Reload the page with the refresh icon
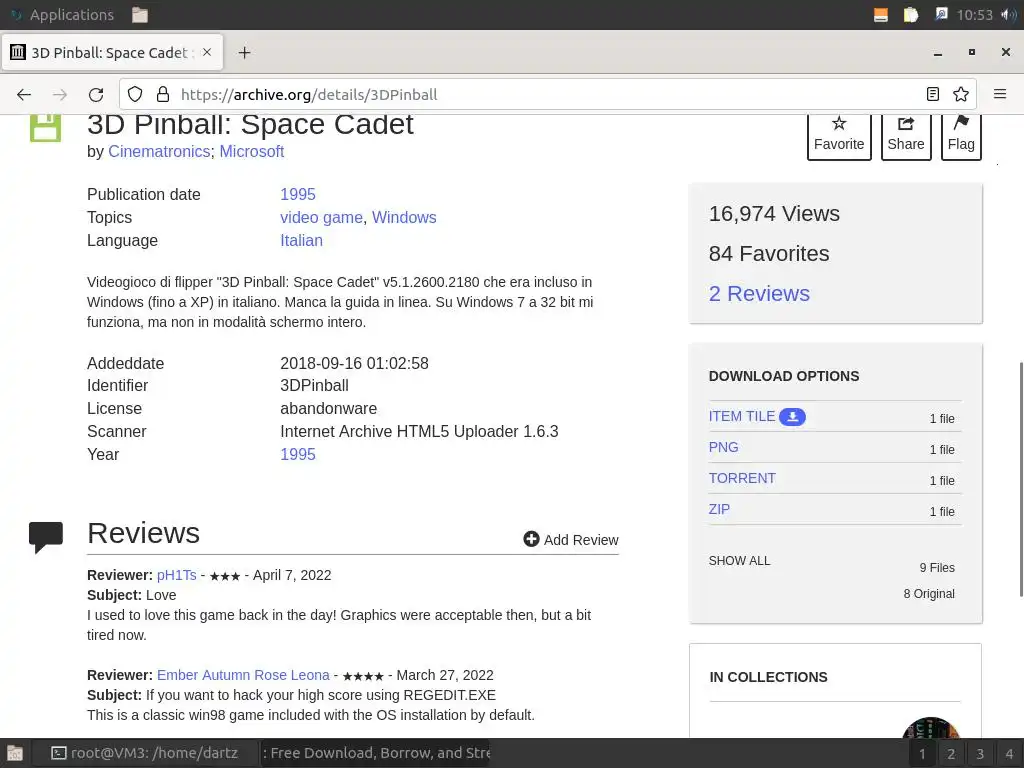 [x=96, y=95]
